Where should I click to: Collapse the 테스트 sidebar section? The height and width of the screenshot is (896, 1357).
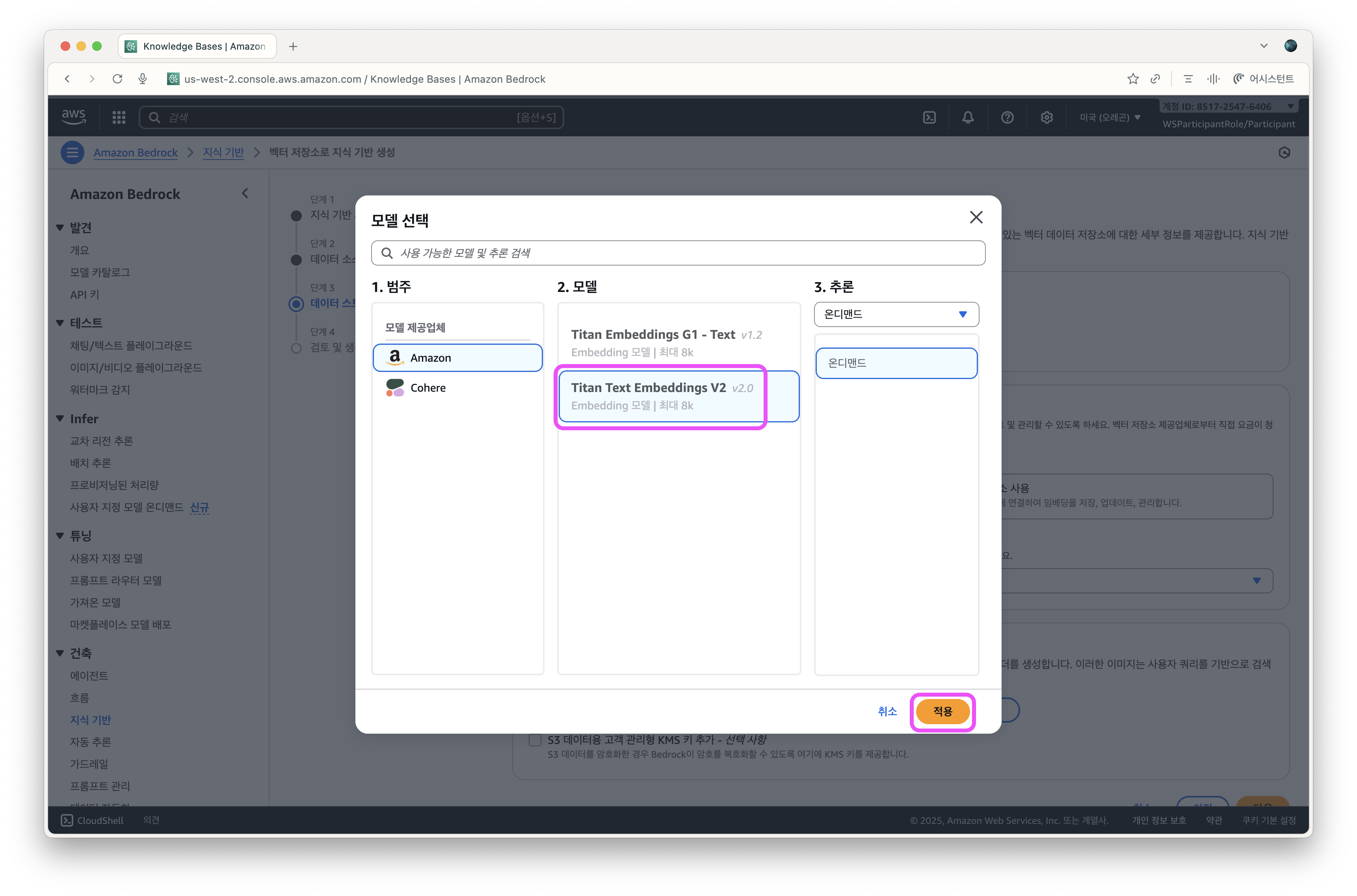pyautogui.click(x=59, y=323)
